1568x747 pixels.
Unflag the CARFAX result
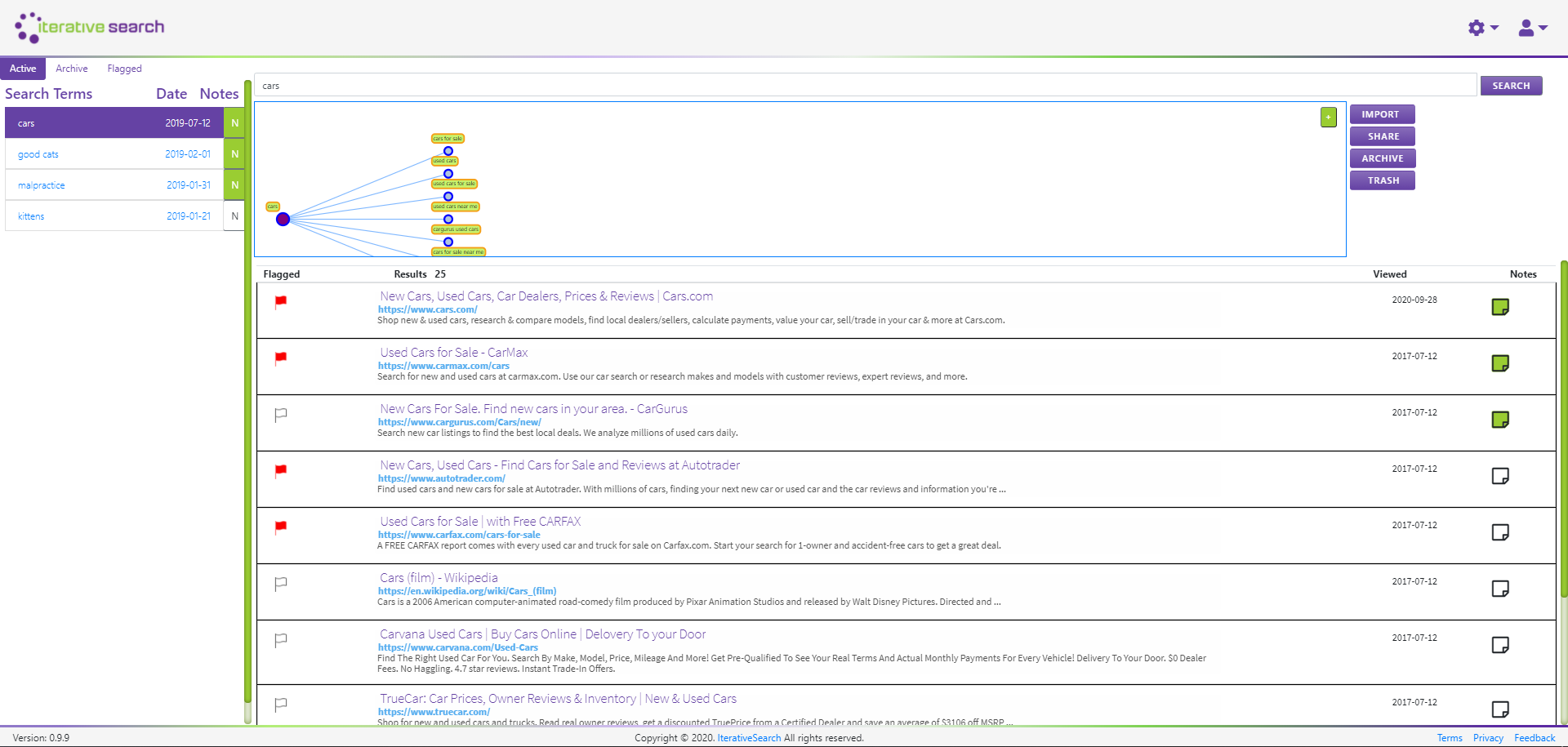281,527
